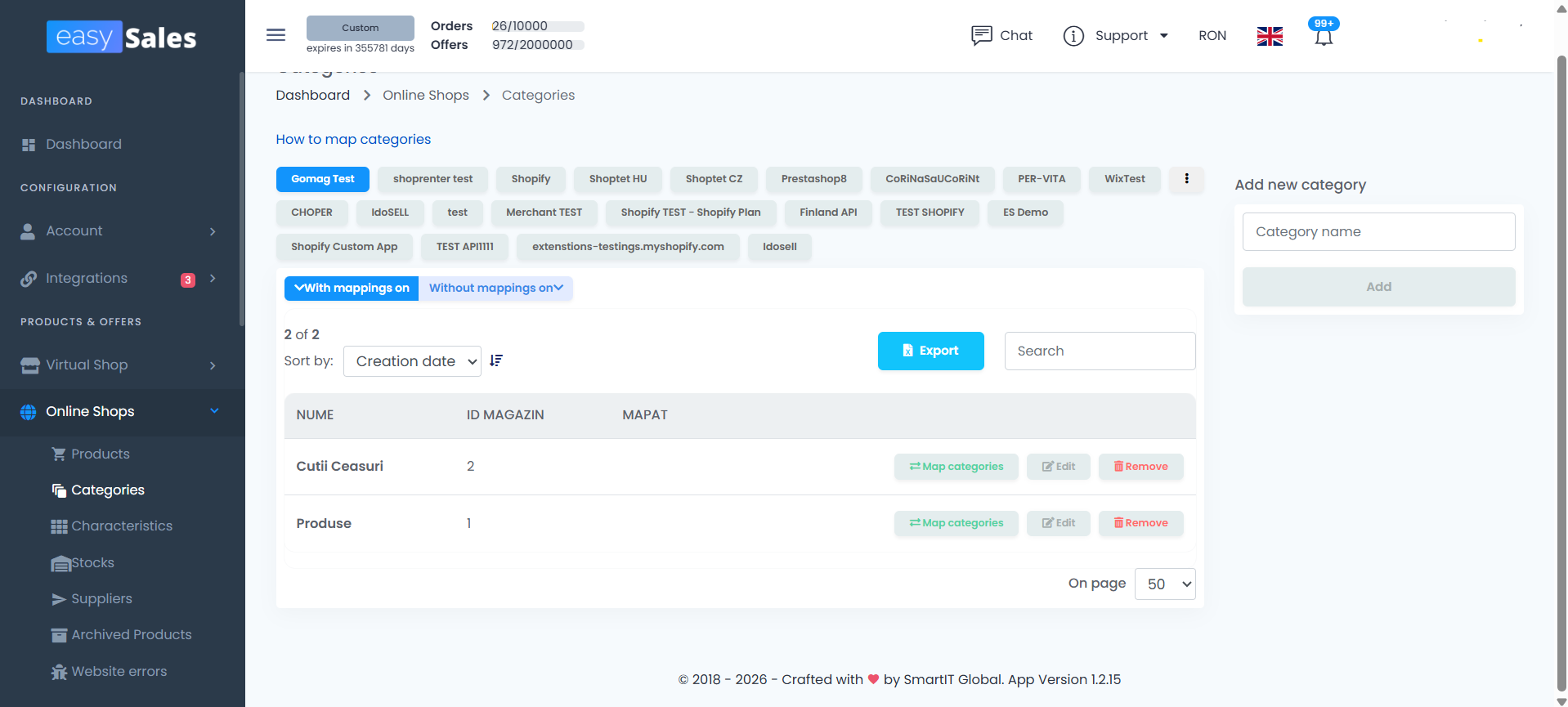The height and width of the screenshot is (707, 1568).
Task: Map categories for Cutii Ceasuri
Action: point(956,467)
